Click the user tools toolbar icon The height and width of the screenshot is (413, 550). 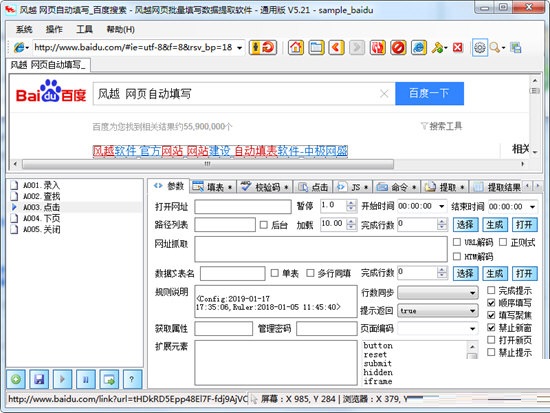(x=437, y=47)
